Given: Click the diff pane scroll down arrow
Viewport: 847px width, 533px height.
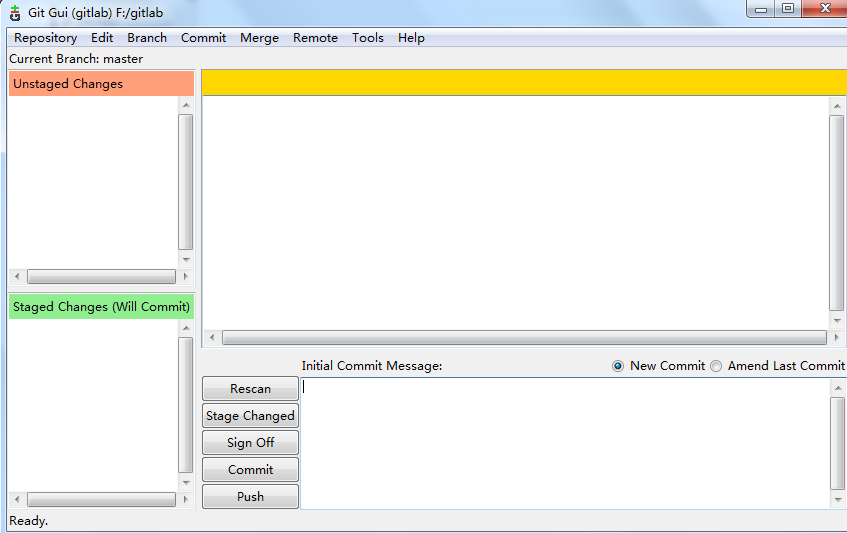Looking at the screenshot, I should (x=837, y=321).
